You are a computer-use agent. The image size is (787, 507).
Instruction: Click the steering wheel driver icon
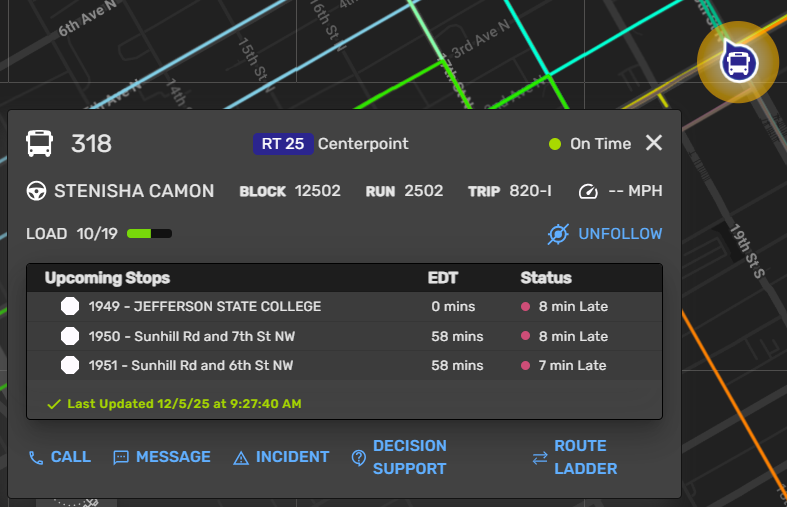37,191
